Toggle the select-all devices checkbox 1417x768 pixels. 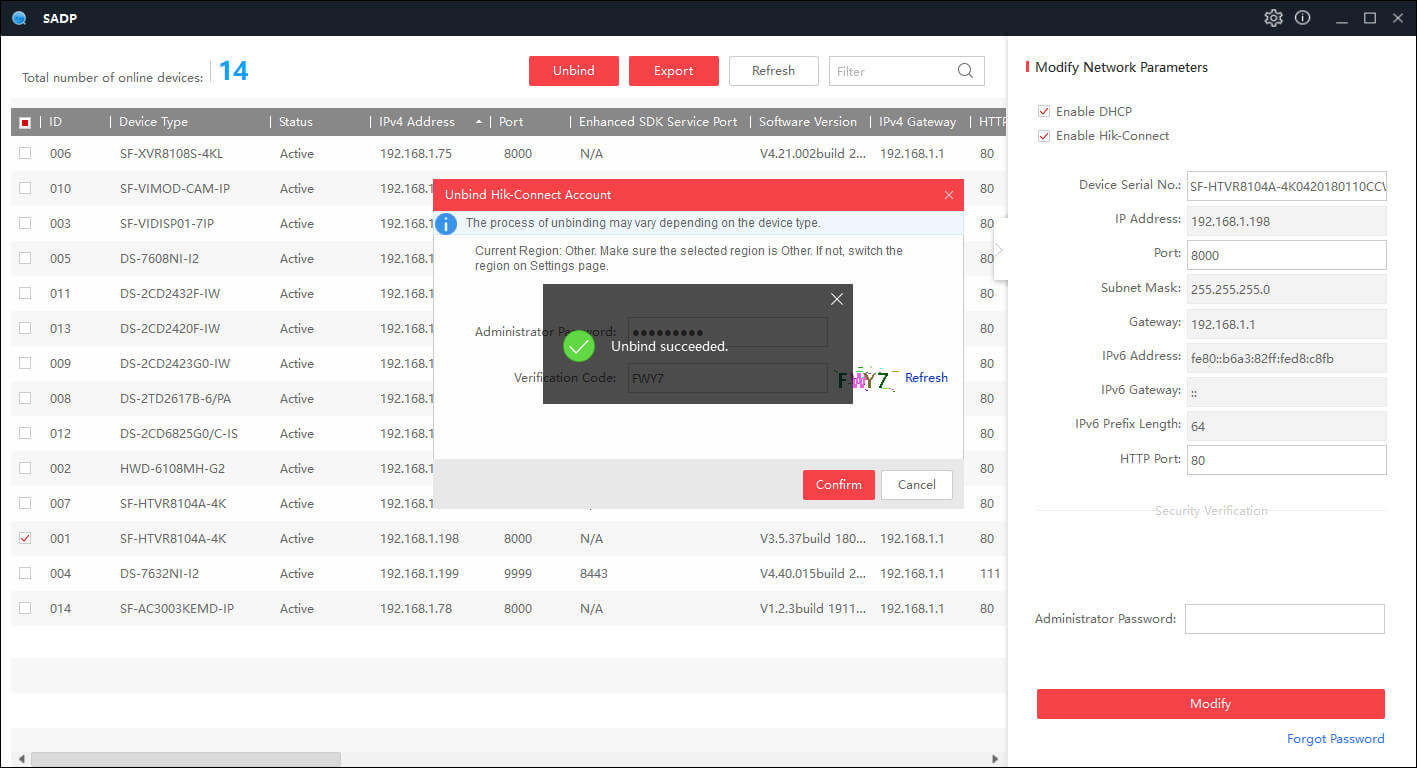[25, 122]
